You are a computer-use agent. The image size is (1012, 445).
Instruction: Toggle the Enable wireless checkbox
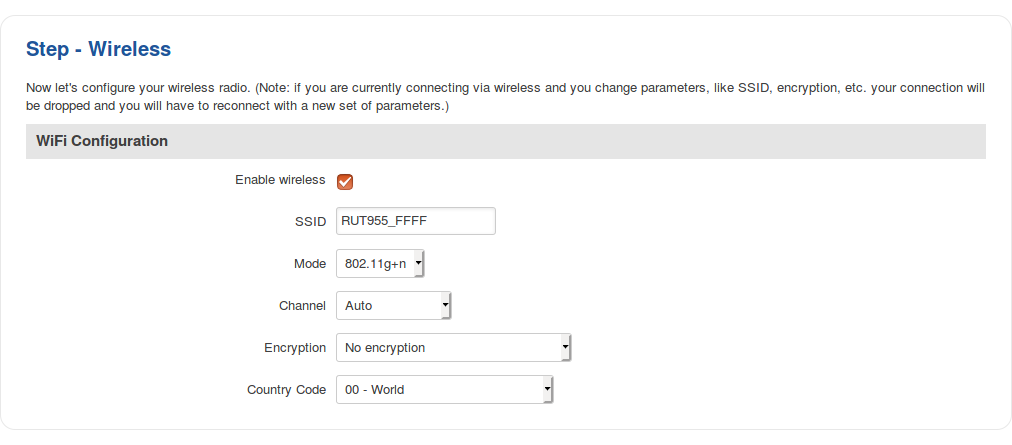(x=345, y=181)
